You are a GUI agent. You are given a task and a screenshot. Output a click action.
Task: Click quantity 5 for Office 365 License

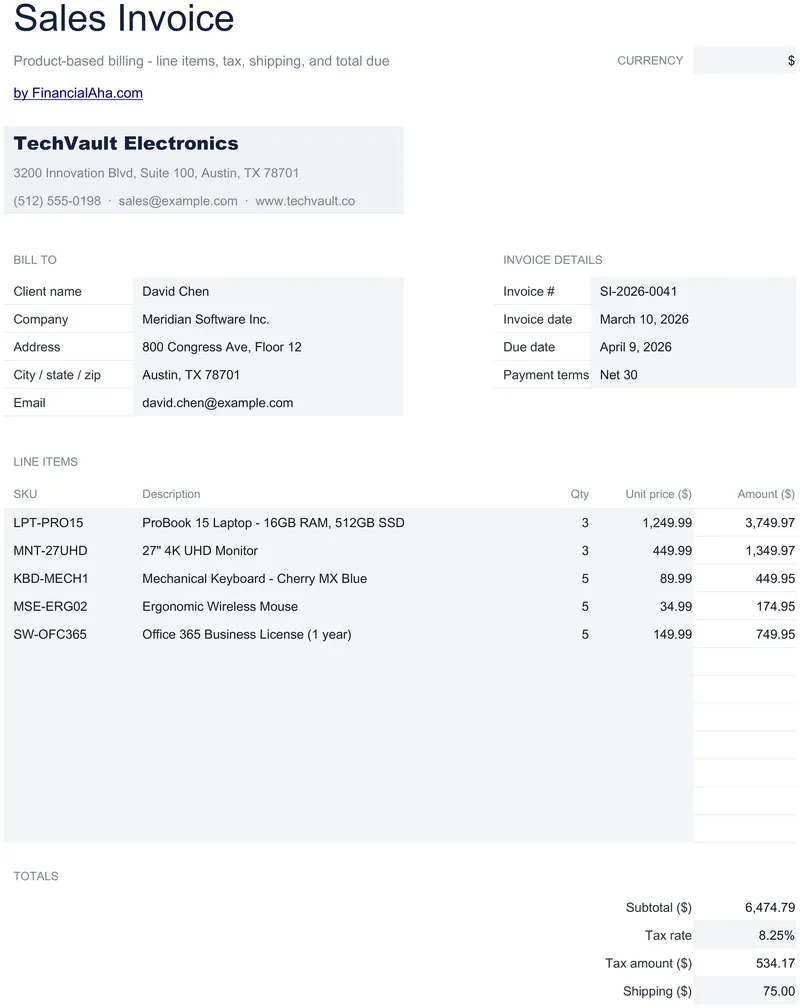(585, 634)
